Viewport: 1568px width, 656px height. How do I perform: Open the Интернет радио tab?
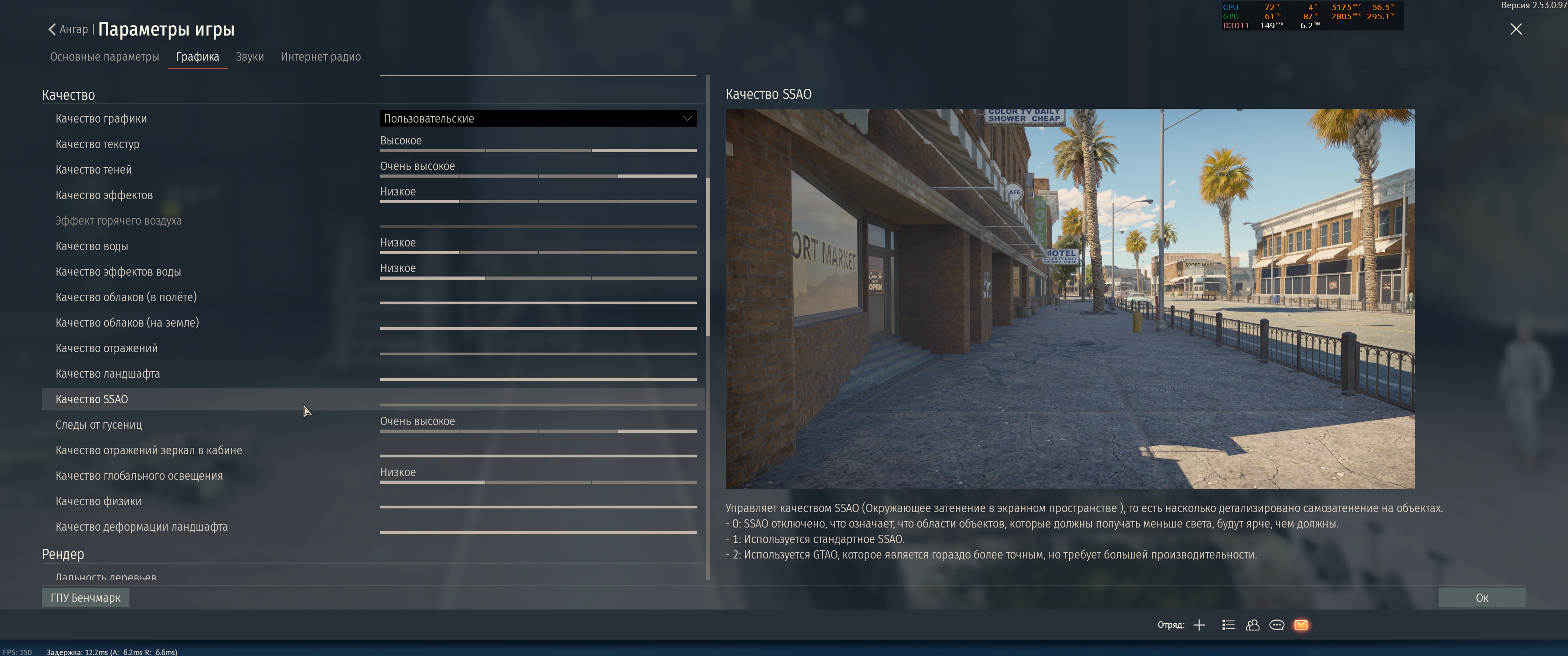(x=320, y=56)
